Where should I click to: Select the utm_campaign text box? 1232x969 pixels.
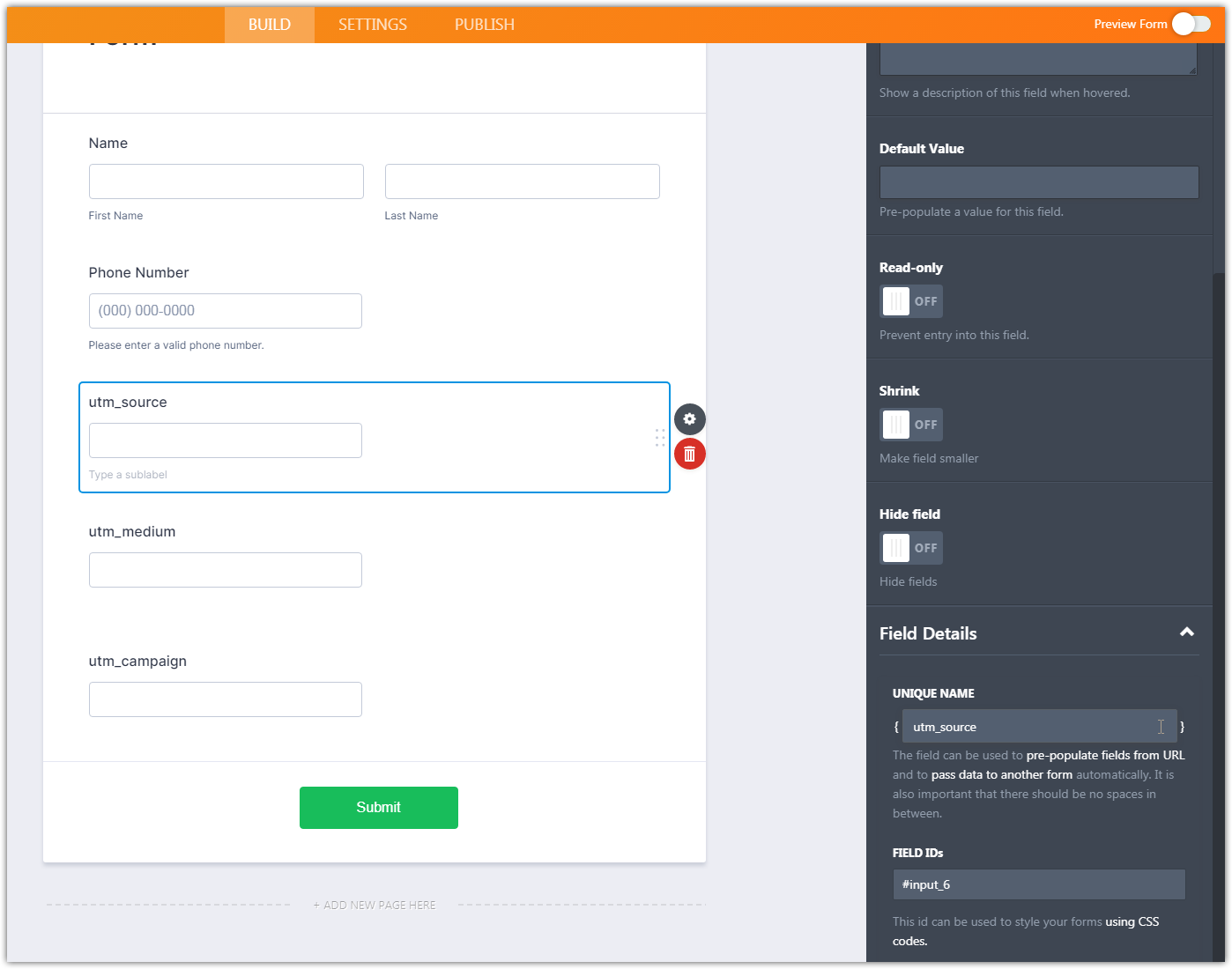coord(226,699)
